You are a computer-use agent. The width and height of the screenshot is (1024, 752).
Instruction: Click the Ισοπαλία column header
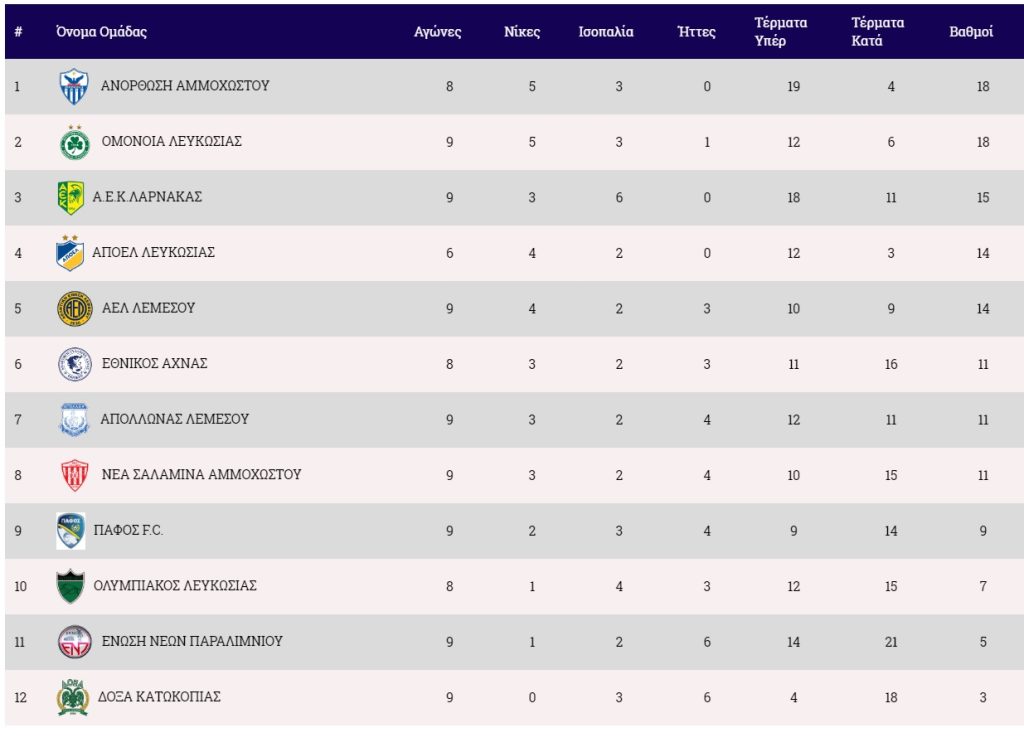click(606, 32)
